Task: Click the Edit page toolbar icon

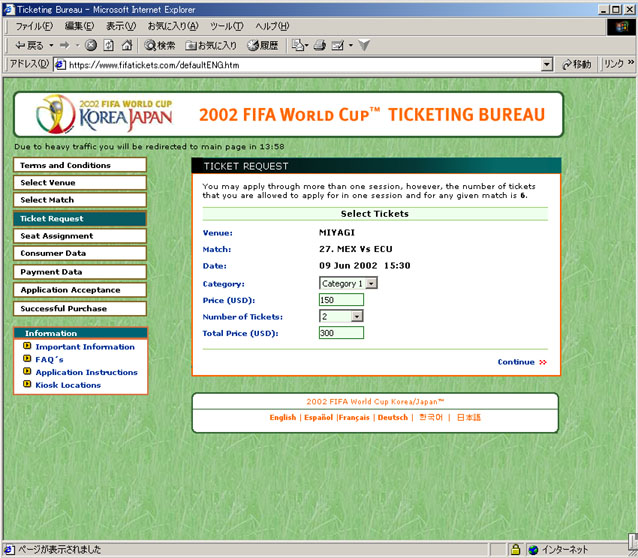Action: (x=338, y=45)
